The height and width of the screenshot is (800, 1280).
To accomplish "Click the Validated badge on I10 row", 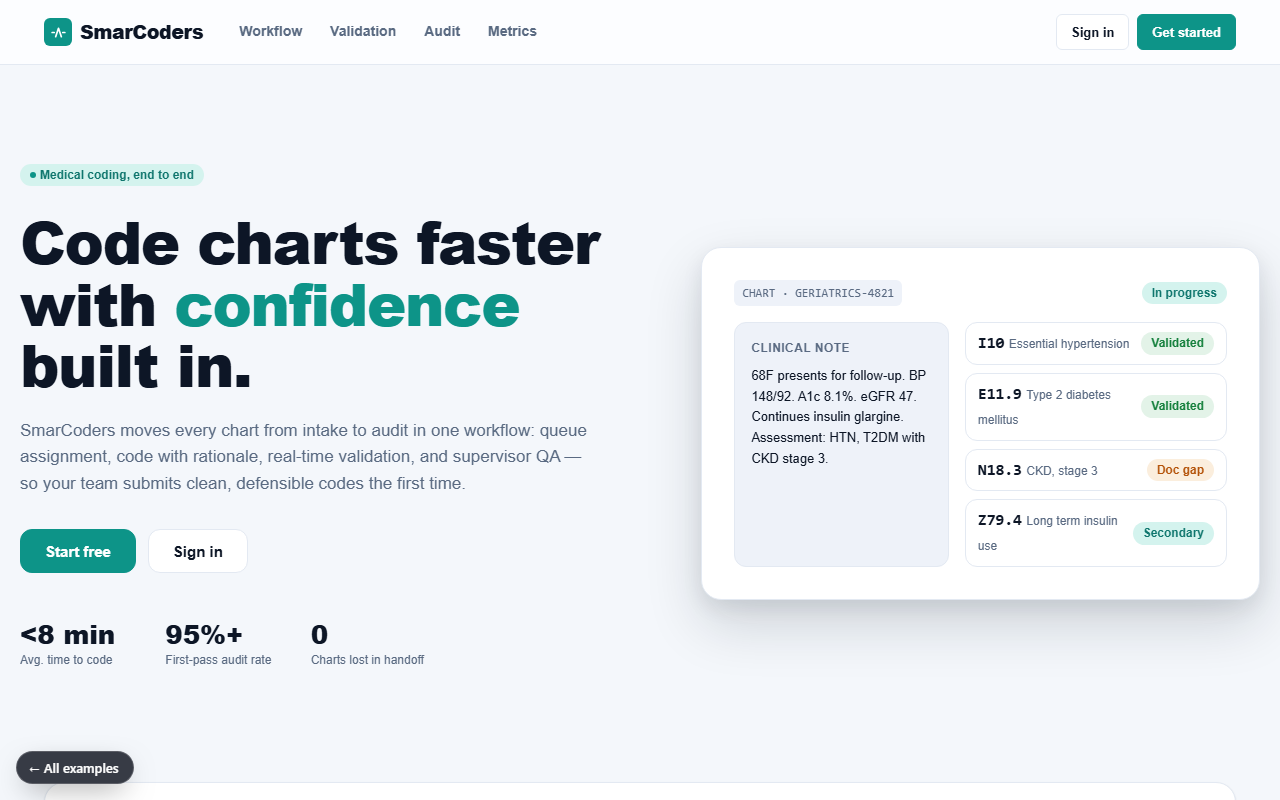I will [1177, 343].
